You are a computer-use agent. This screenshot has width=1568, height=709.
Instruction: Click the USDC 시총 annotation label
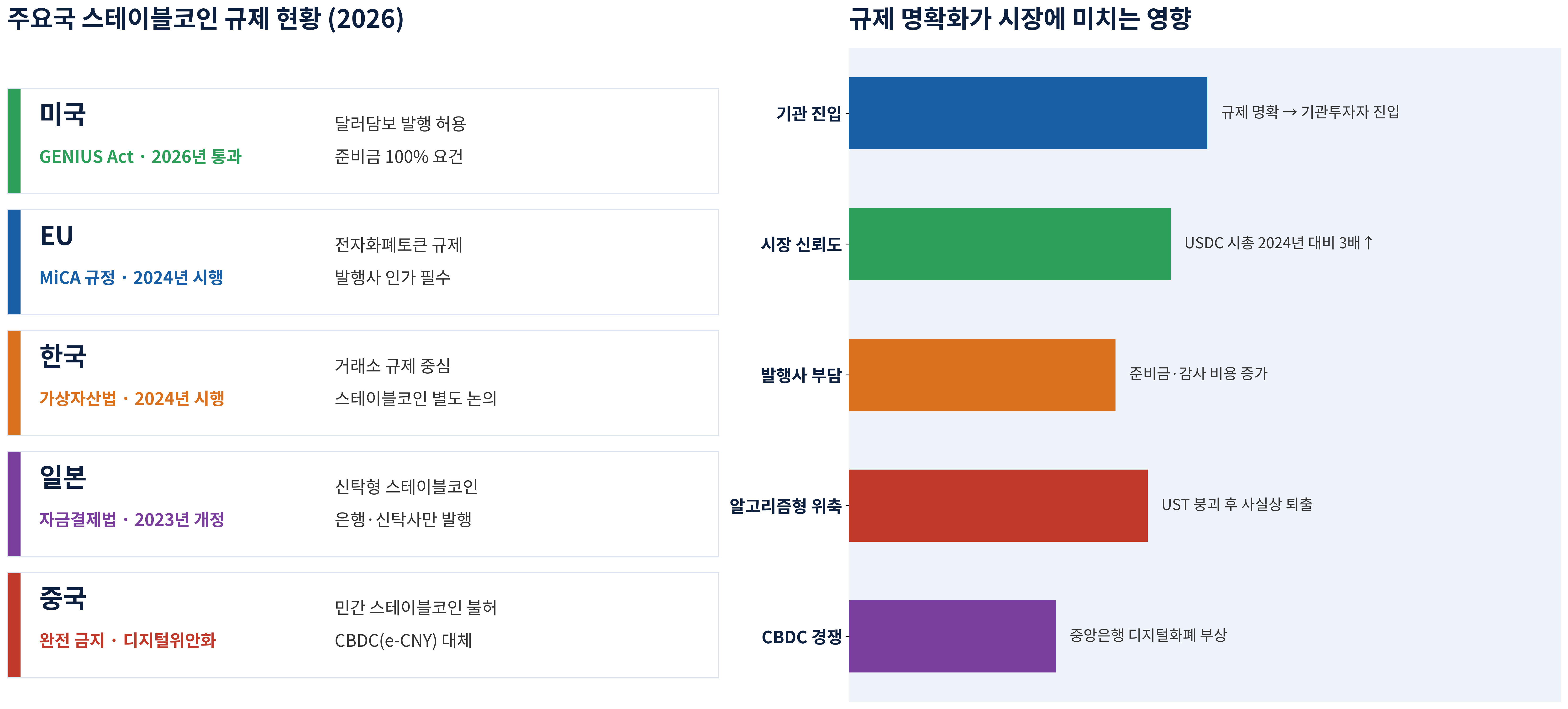tap(1278, 243)
